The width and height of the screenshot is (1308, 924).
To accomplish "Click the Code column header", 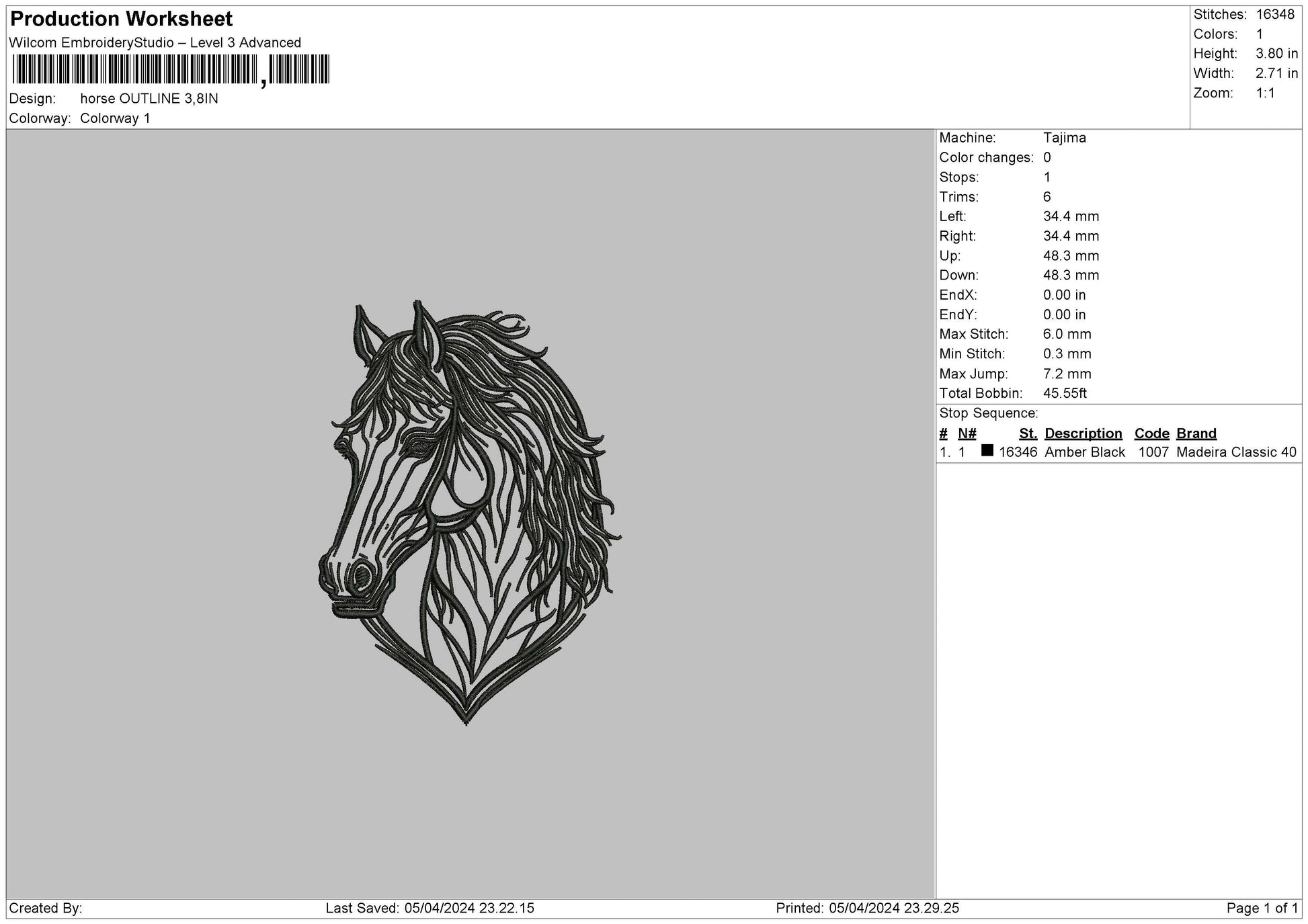I will click(1151, 433).
